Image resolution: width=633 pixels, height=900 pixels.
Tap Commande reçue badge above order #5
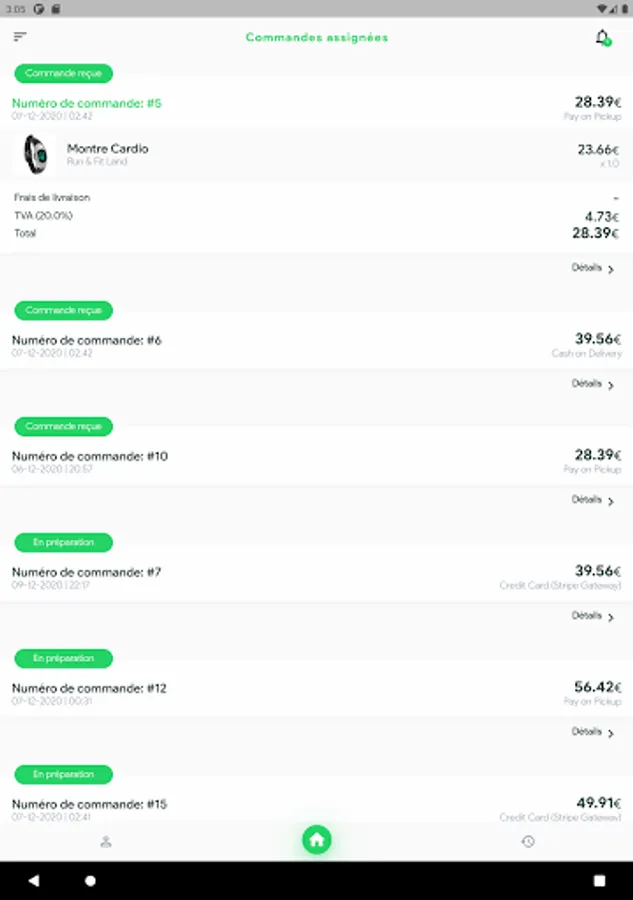point(64,73)
